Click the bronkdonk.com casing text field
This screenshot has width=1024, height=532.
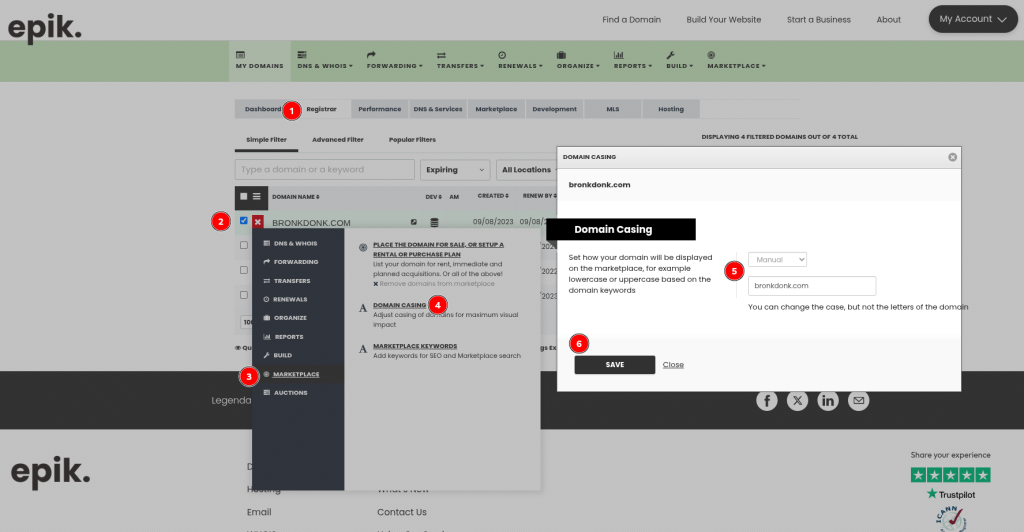[812, 286]
